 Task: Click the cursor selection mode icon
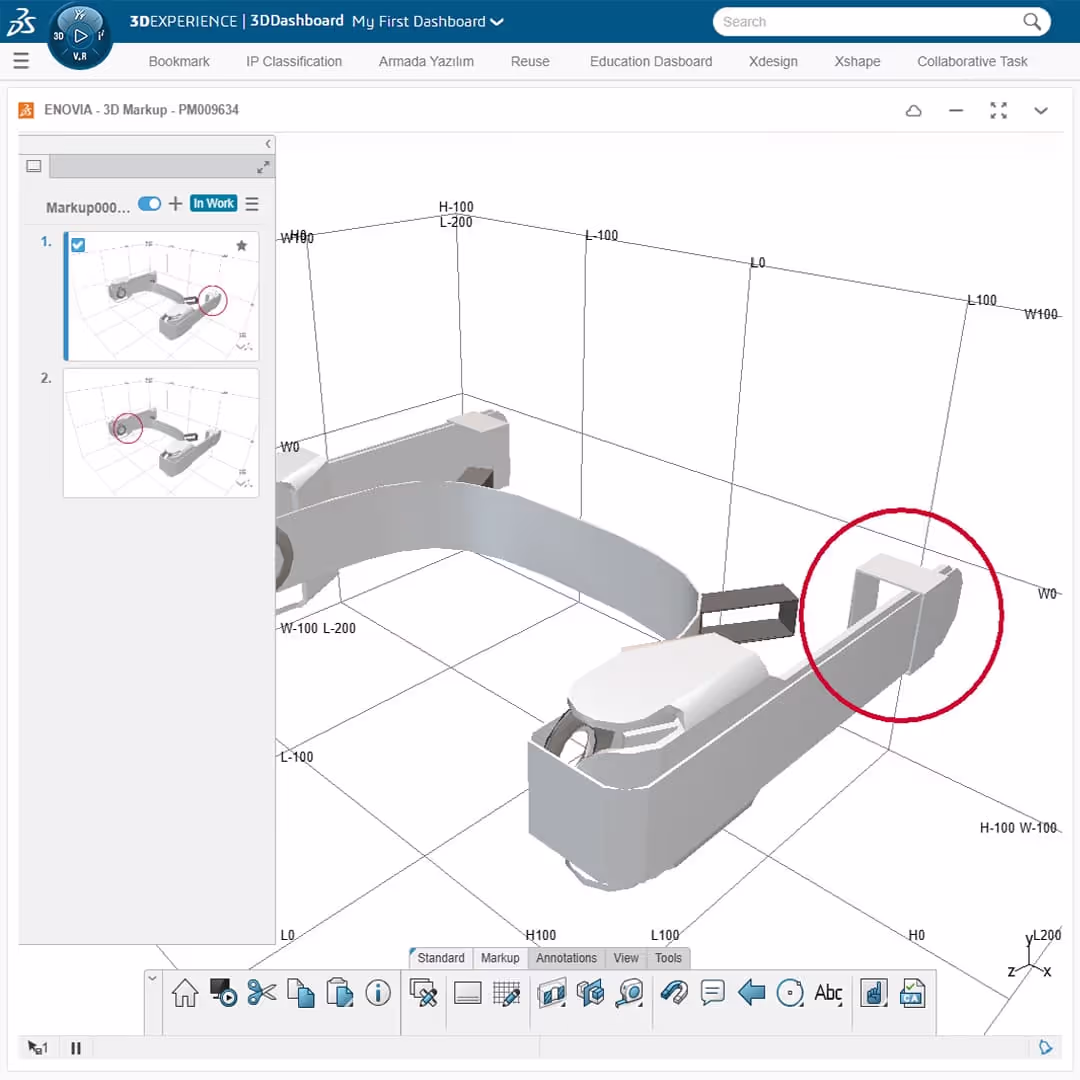coord(37,1048)
